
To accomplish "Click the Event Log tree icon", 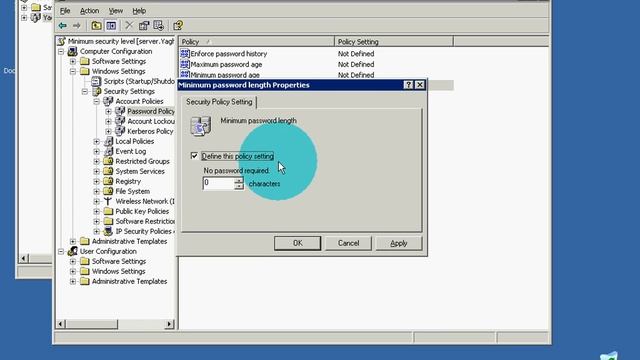I will (108, 151).
